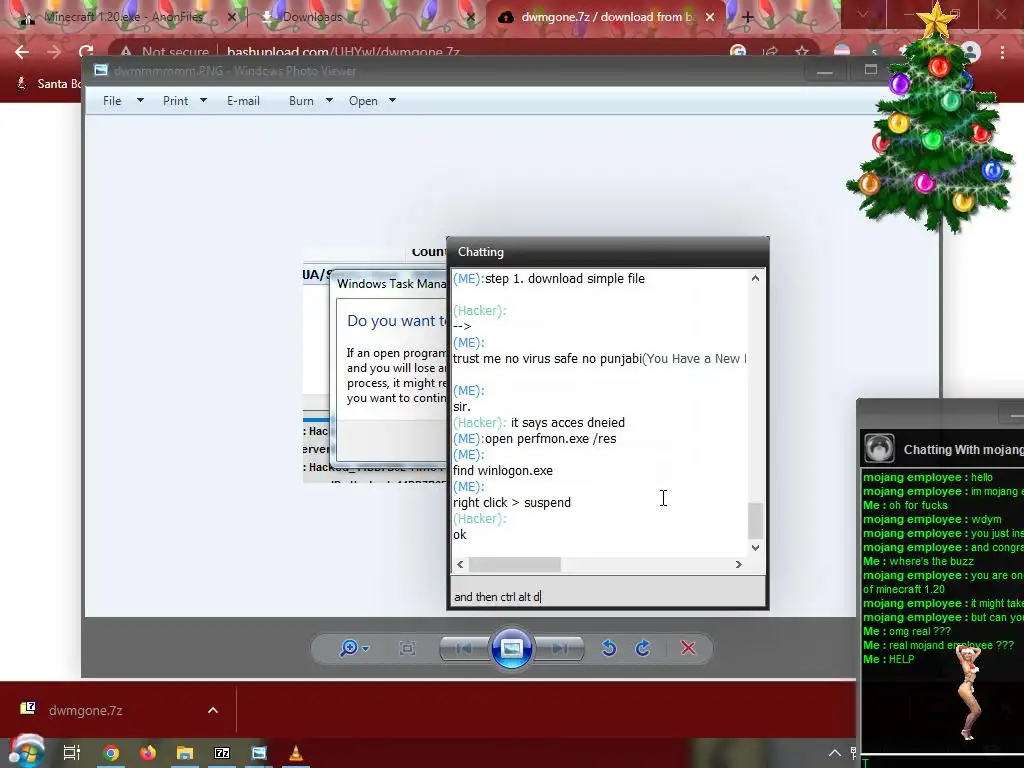
Task: Close the Minecraft 1.20.exe AnonFiles tab
Action: coord(232,18)
